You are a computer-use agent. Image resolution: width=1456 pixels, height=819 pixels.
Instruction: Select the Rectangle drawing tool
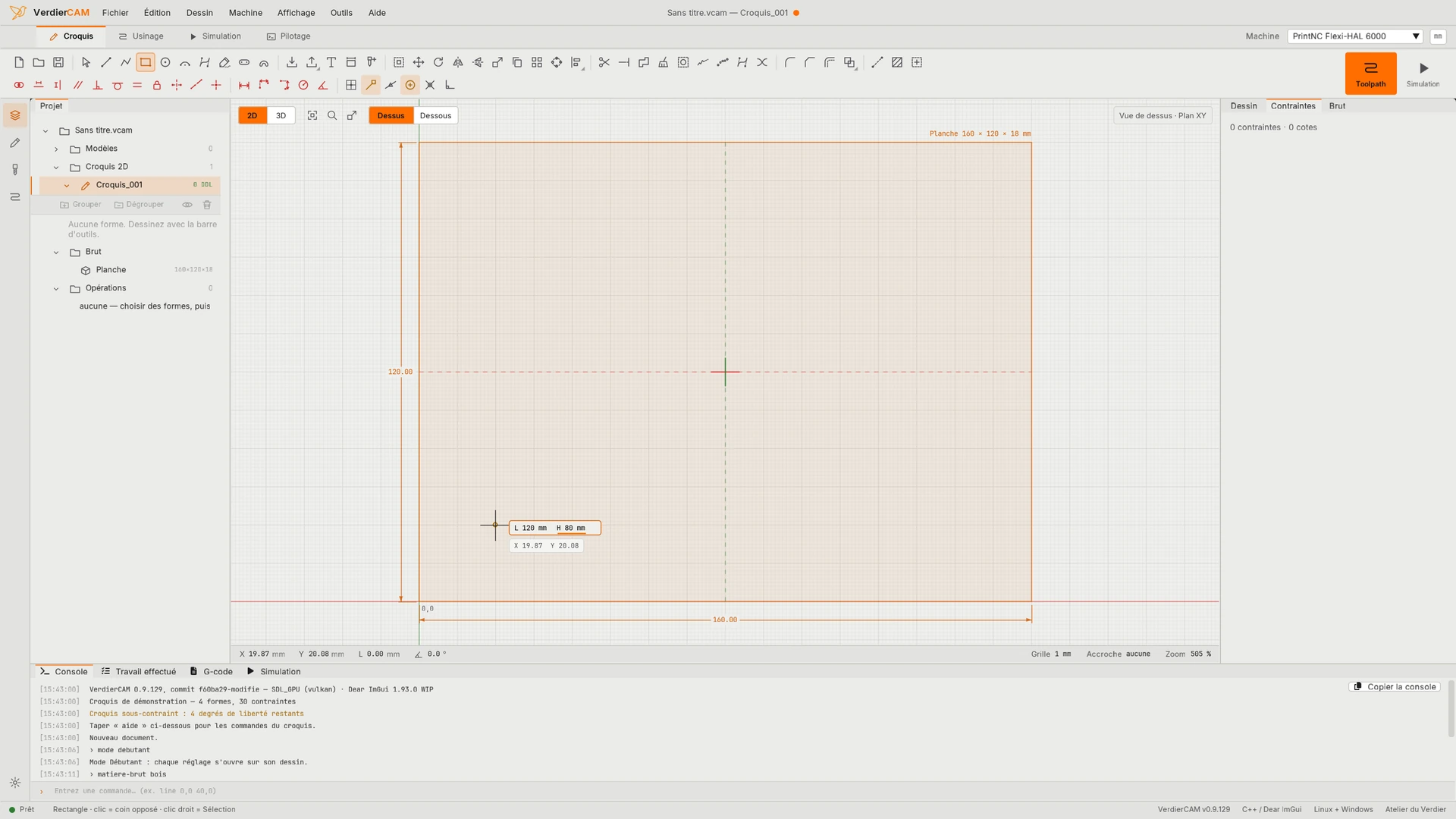point(146,62)
